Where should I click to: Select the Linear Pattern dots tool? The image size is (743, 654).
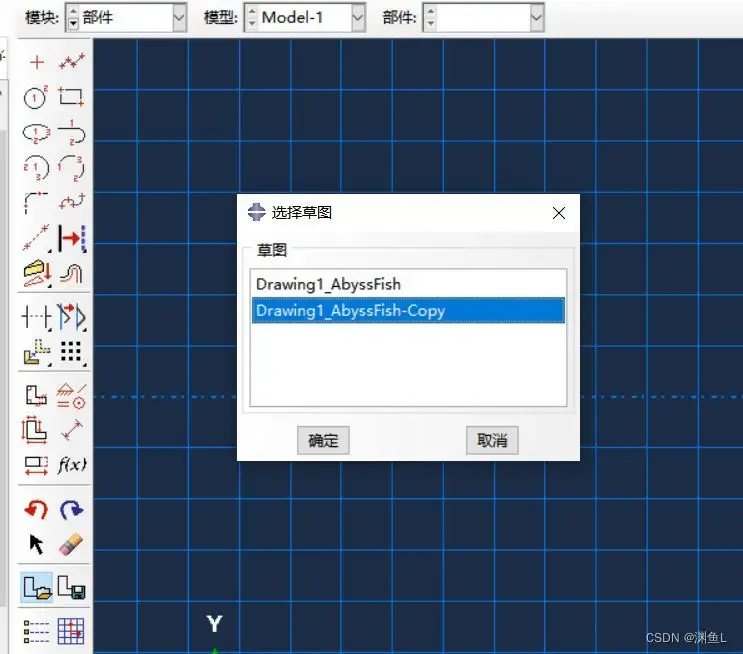coord(72,352)
